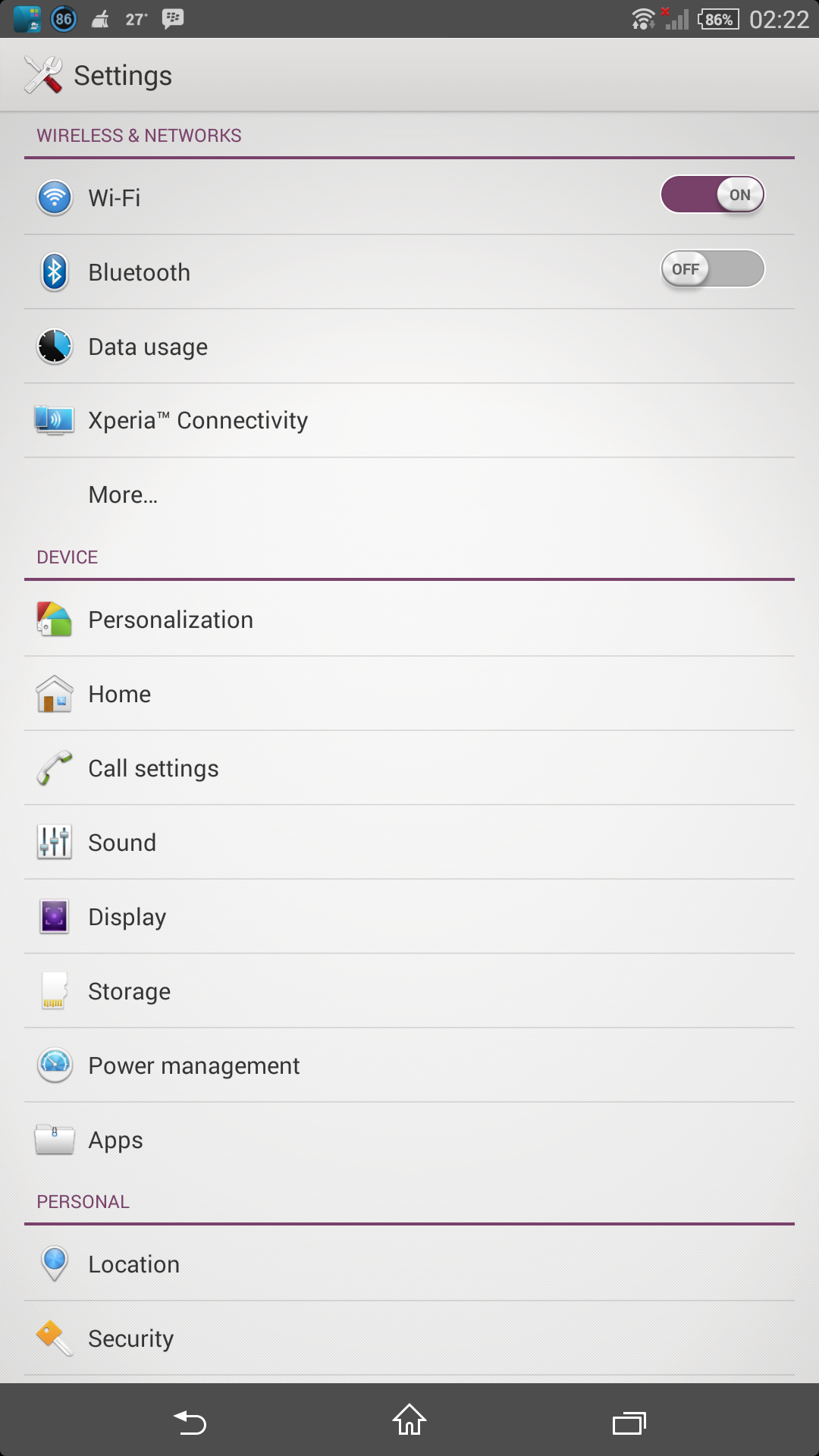The width and height of the screenshot is (819, 1456).
Task: Tap the Xperia Connectivity monitor icon
Action: click(x=55, y=420)
